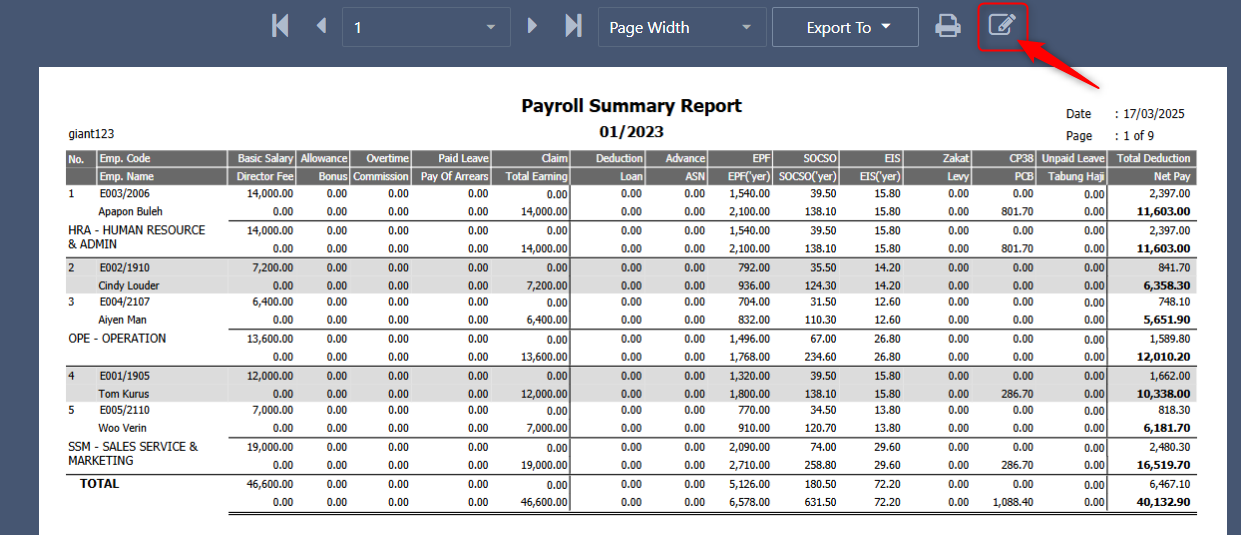Click net pay value 10,338.00
The height and width of the screenshot is (535, 1241).
(x=1163, y=394)
